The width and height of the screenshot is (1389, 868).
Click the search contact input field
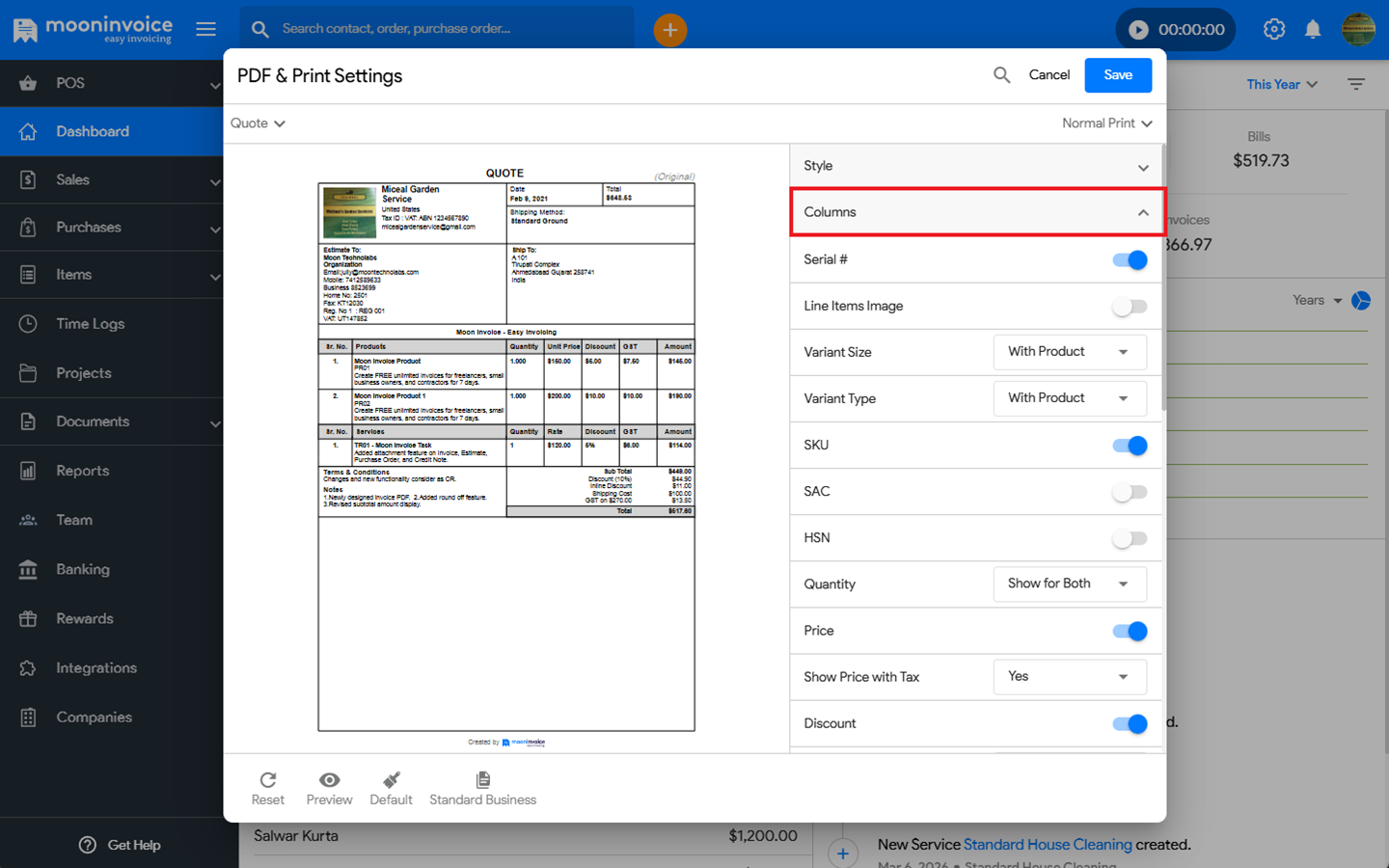(x=453, y=29)
